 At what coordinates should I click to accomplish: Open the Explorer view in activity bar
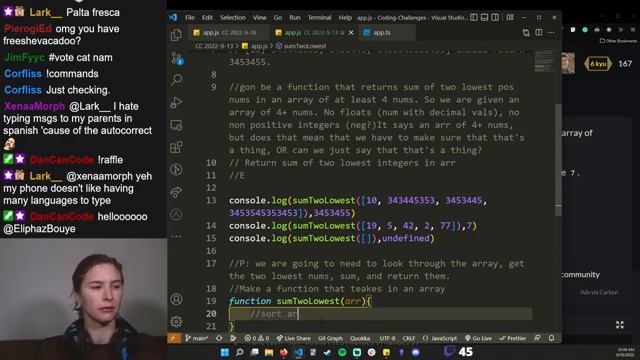176,35
